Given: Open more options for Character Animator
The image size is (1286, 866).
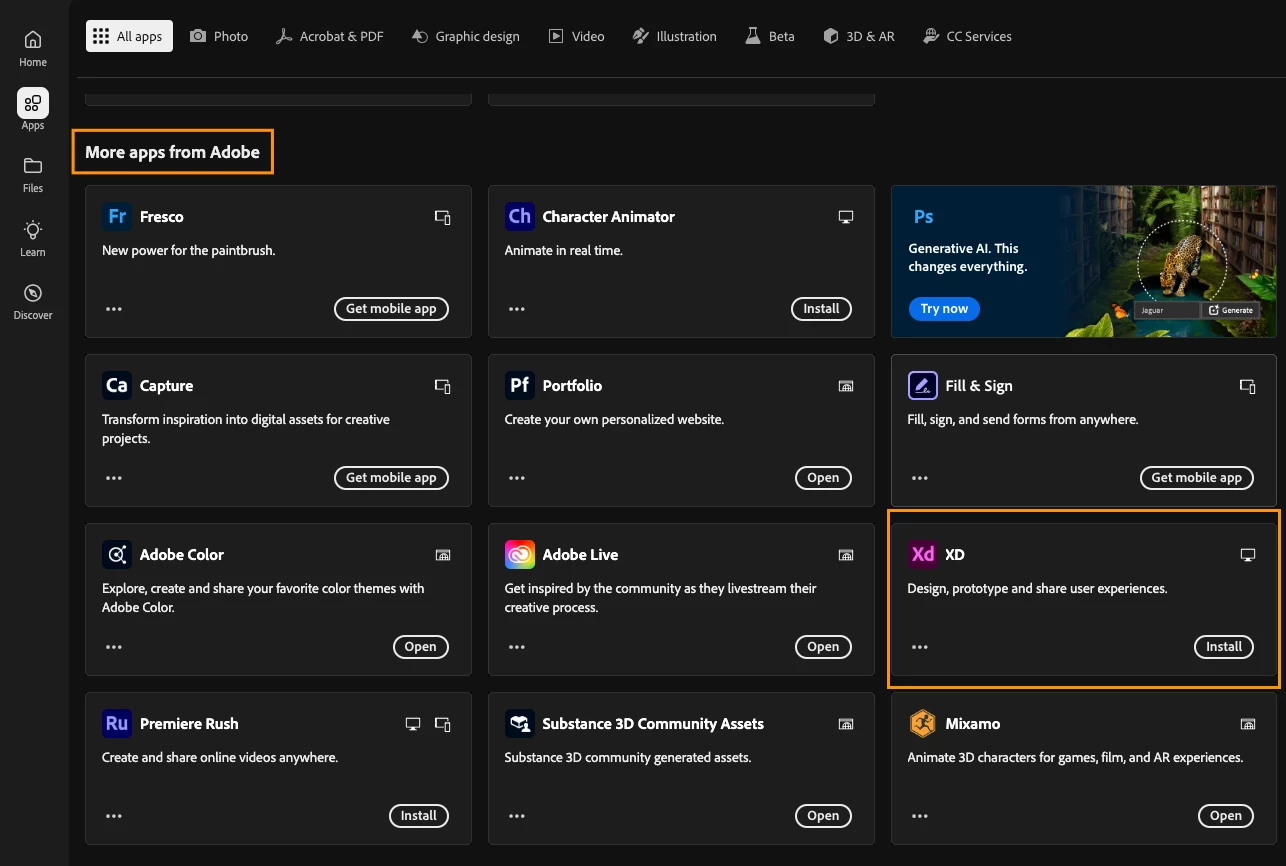Looking at the screenshot, I should (517, 309).
